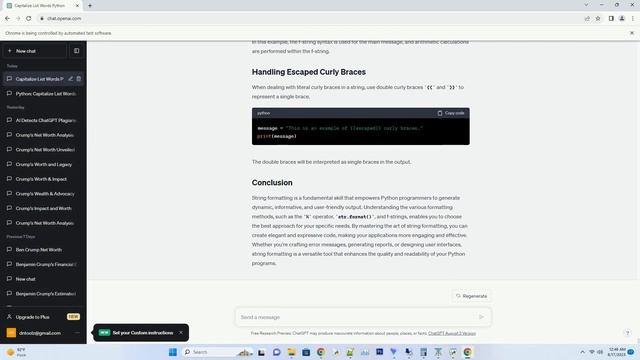Collapse the sidebar with the panel icon
The width and height of the screenshot is (640, 360).
[x=76, y=51]
